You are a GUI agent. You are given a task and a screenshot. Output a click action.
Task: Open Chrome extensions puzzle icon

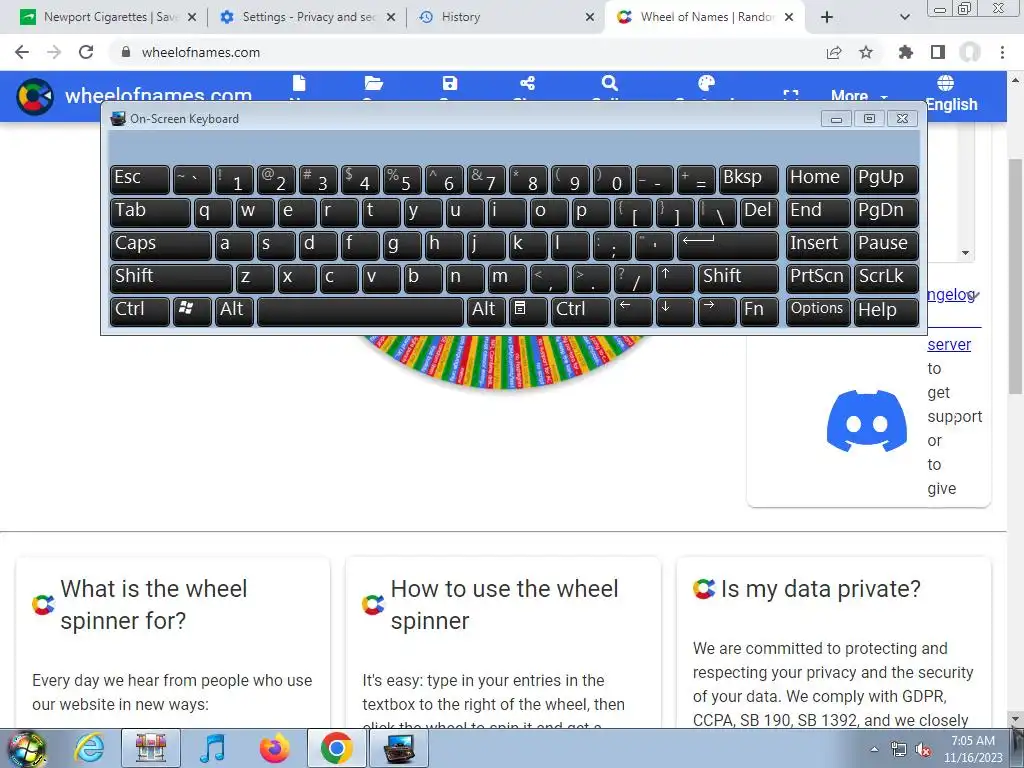[906, 52]
